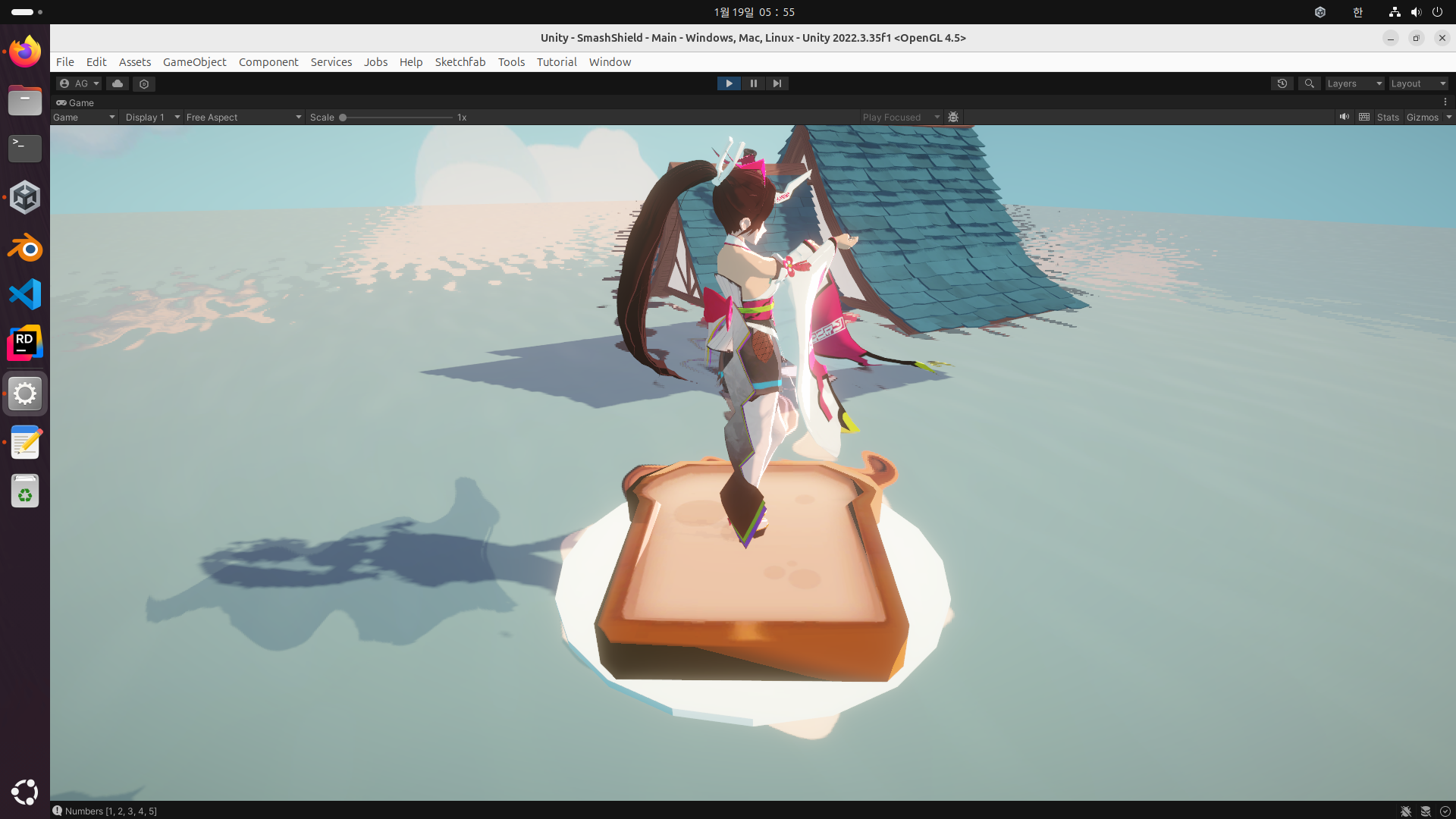1456x819 pixels.
Task: Open the Component menu
Action: pyautogui.click(x=268, y=62)
